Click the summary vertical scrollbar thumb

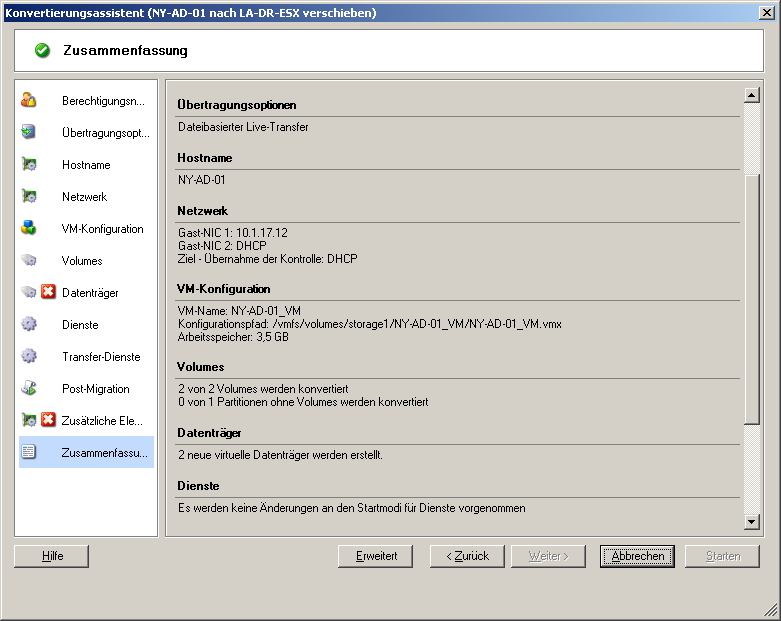pos(752,299)
